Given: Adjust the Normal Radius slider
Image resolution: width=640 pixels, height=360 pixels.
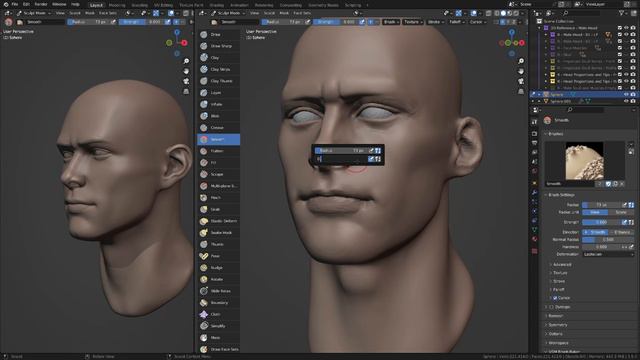Looking at the screenshot, I should click(608, 240).
